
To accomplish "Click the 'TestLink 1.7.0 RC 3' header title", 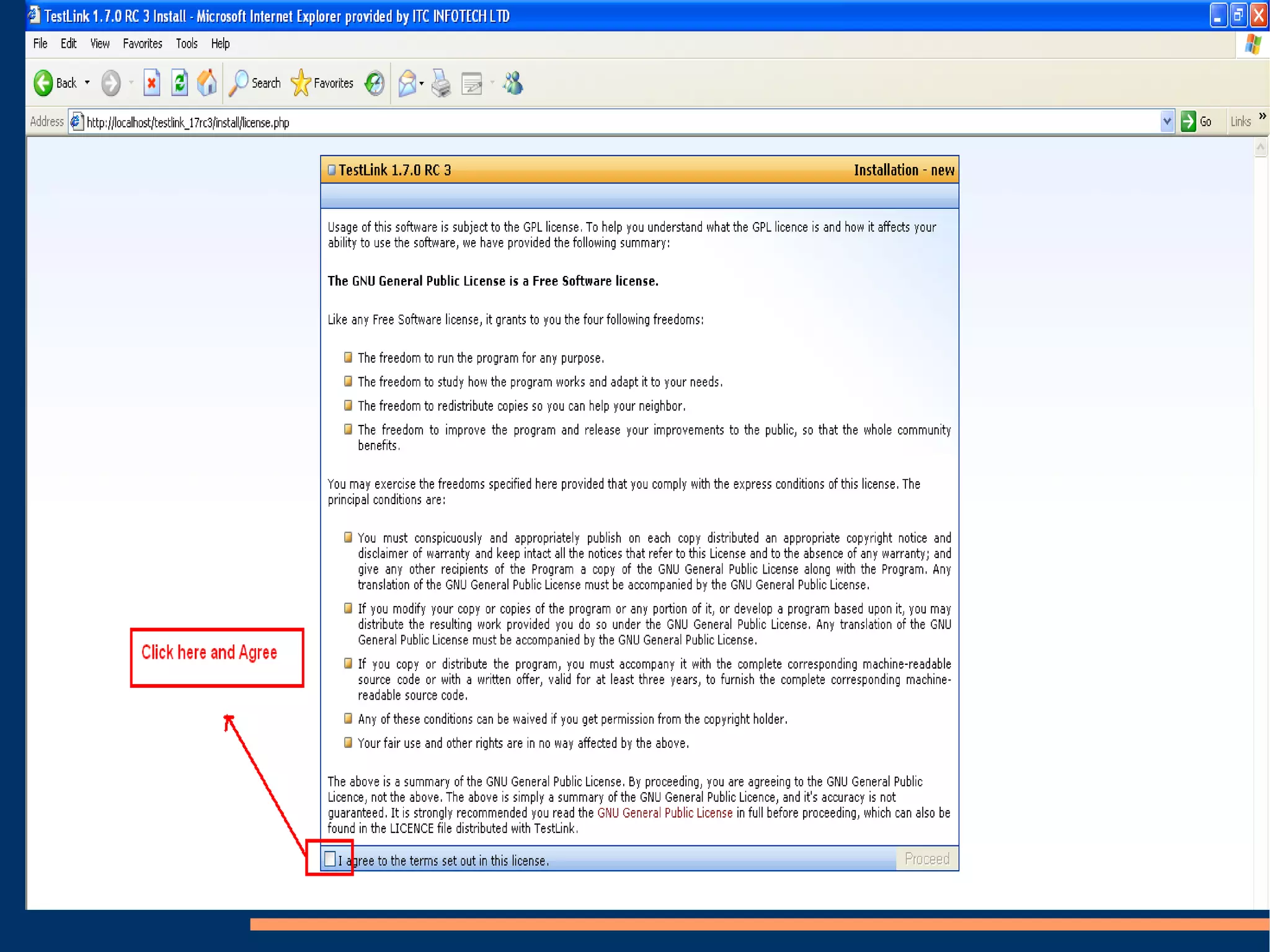I will 394,170.
